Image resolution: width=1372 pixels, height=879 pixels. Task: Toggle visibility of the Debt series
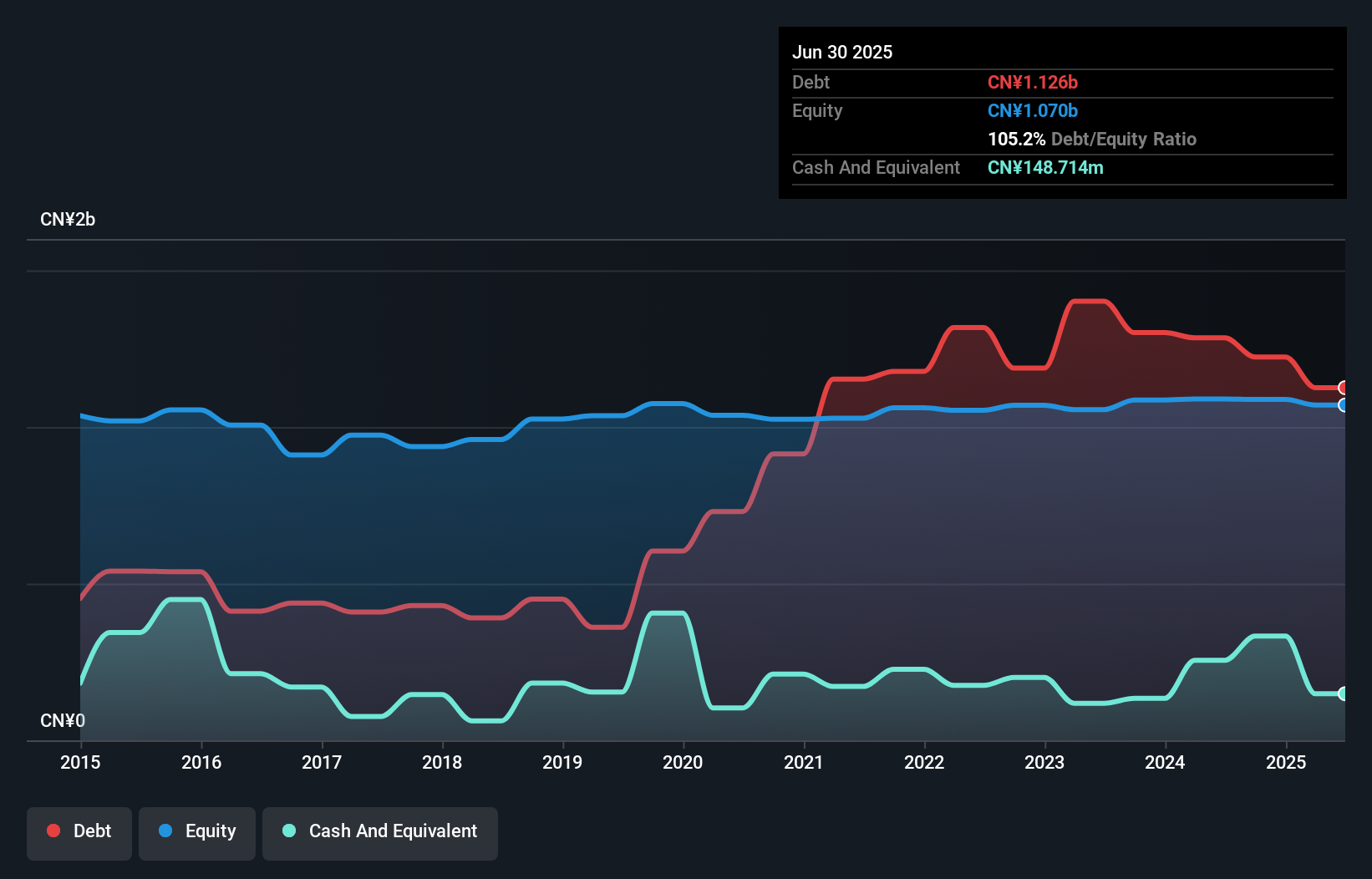point(79,832)
